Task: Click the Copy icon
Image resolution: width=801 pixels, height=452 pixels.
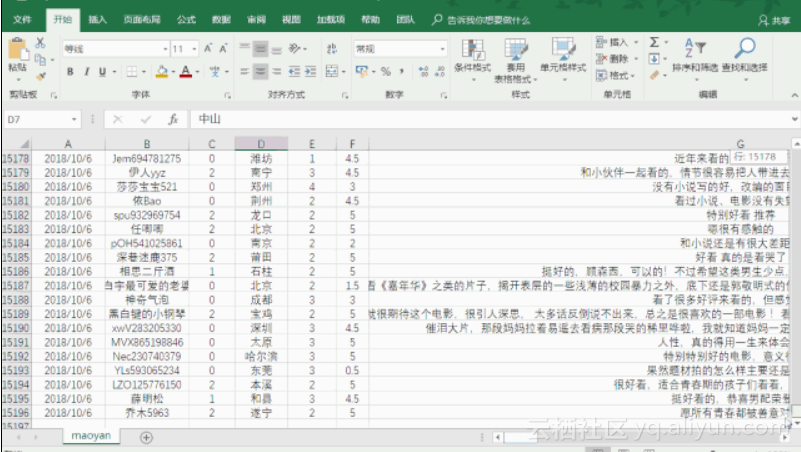Action: pyautogui.click(x=40, y=59)
